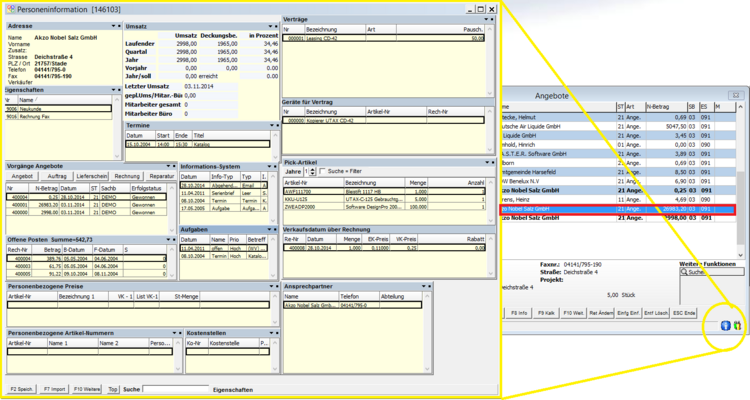Click the Personeninformation window title icon
750x400 pixels.
pyautogui.click(x=10, y=7)
